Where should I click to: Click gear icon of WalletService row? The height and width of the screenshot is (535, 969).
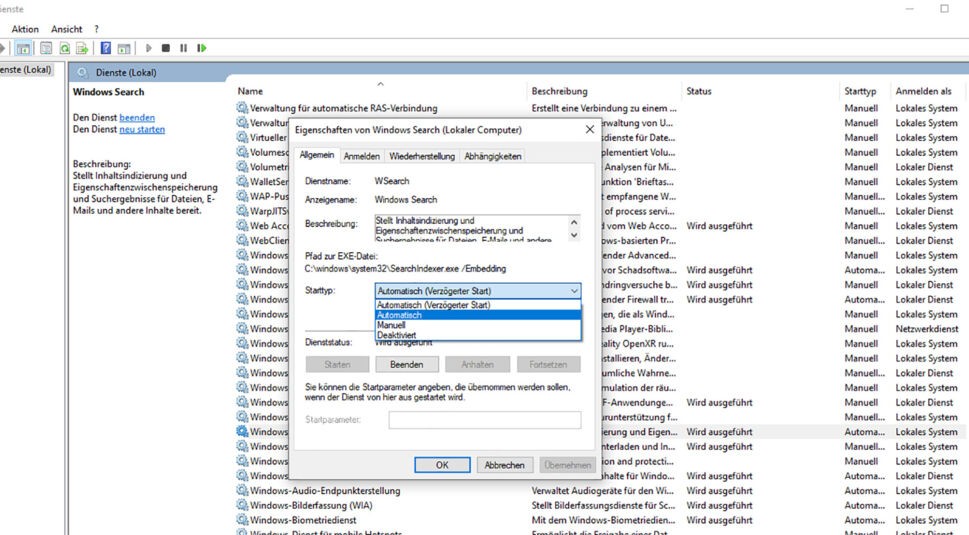coord(242,182)
